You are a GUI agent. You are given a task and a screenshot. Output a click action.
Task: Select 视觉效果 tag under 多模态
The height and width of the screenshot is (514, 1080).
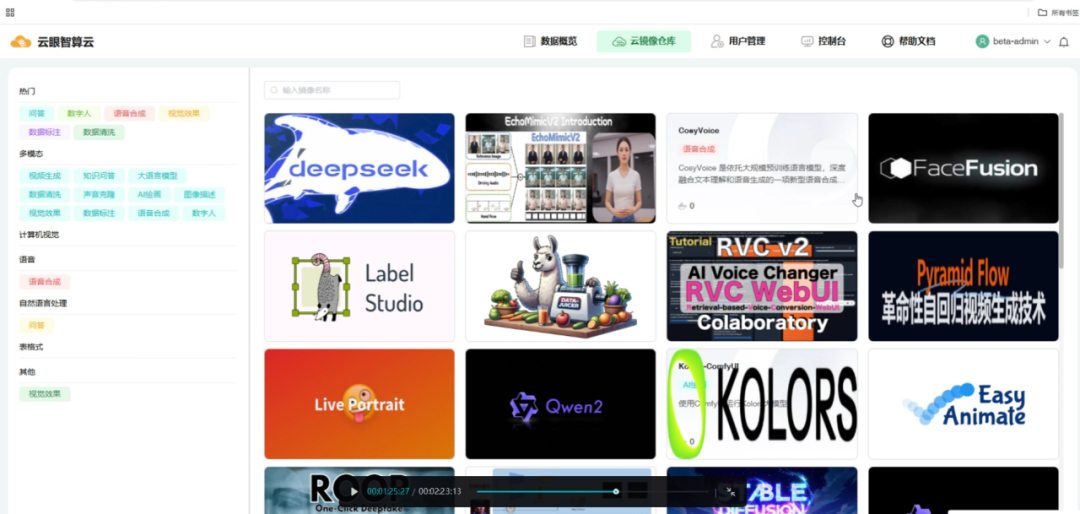tap(45, 214)
